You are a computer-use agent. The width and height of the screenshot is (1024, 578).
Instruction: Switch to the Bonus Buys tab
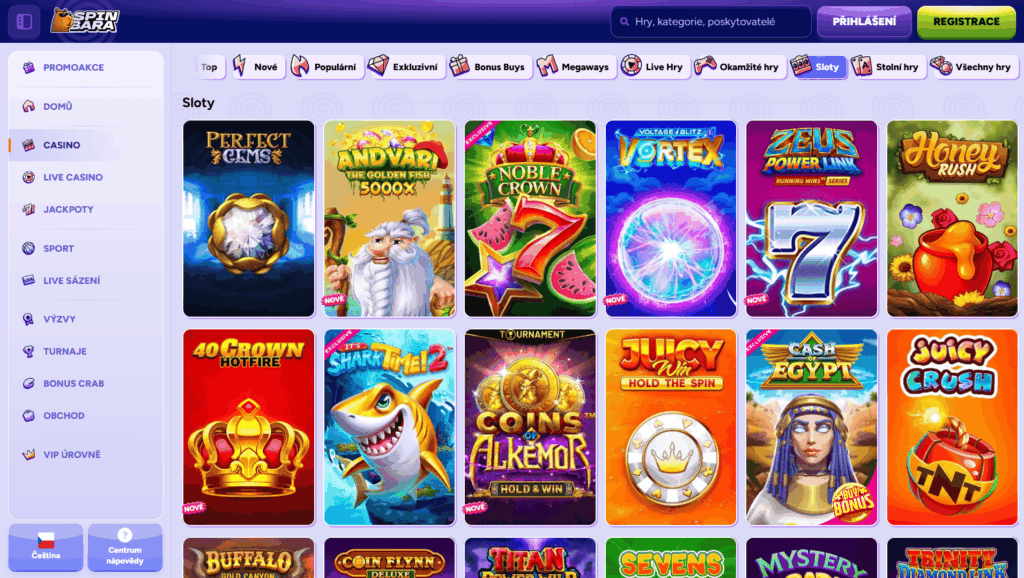490,67
